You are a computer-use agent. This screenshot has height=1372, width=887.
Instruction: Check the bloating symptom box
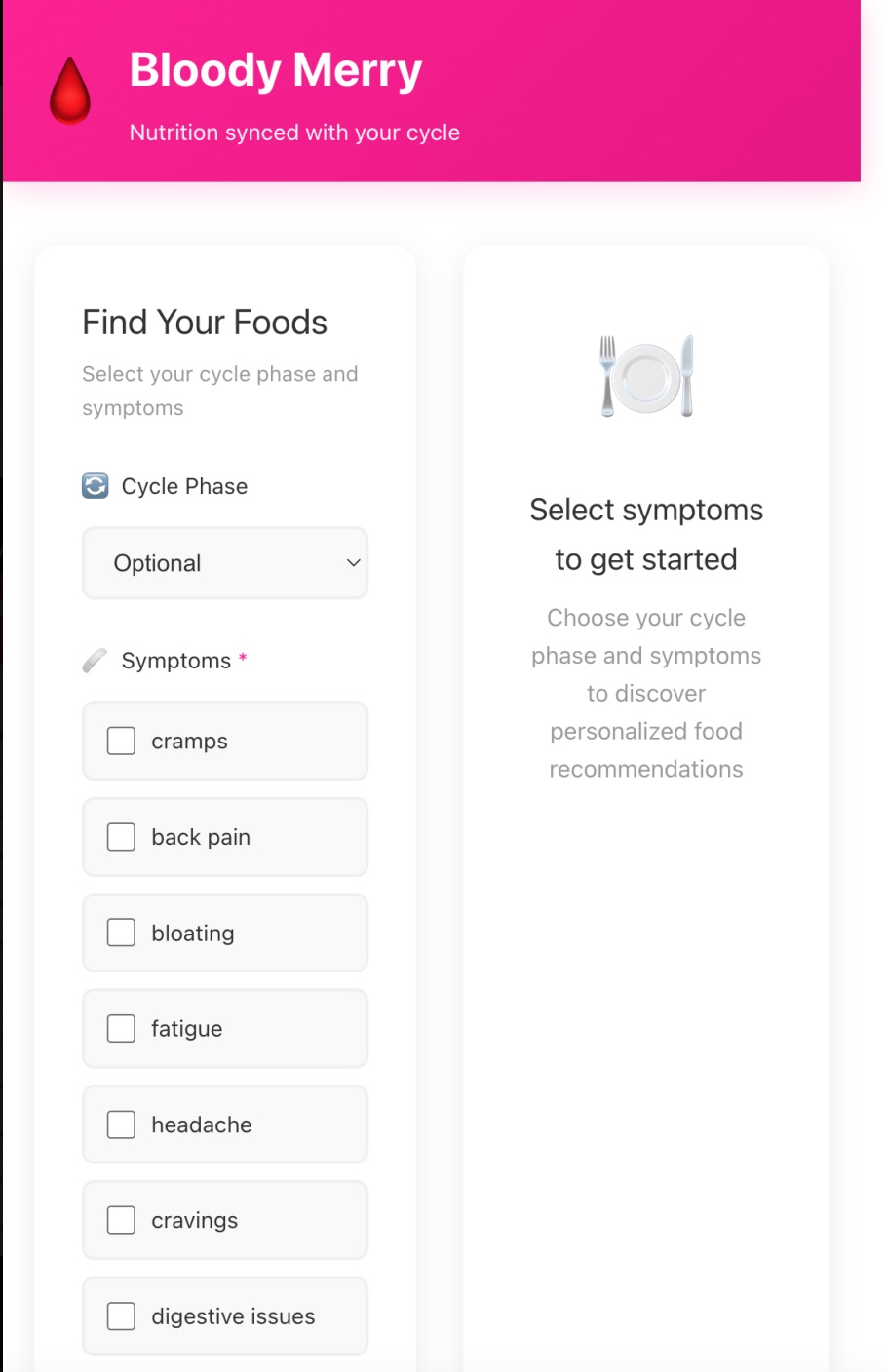tap(121, 933)
